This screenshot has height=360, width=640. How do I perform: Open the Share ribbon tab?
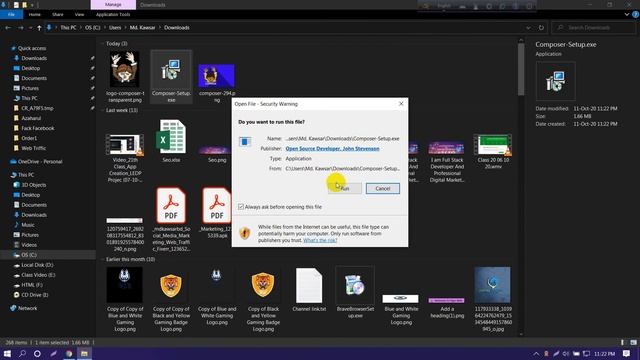58,14
